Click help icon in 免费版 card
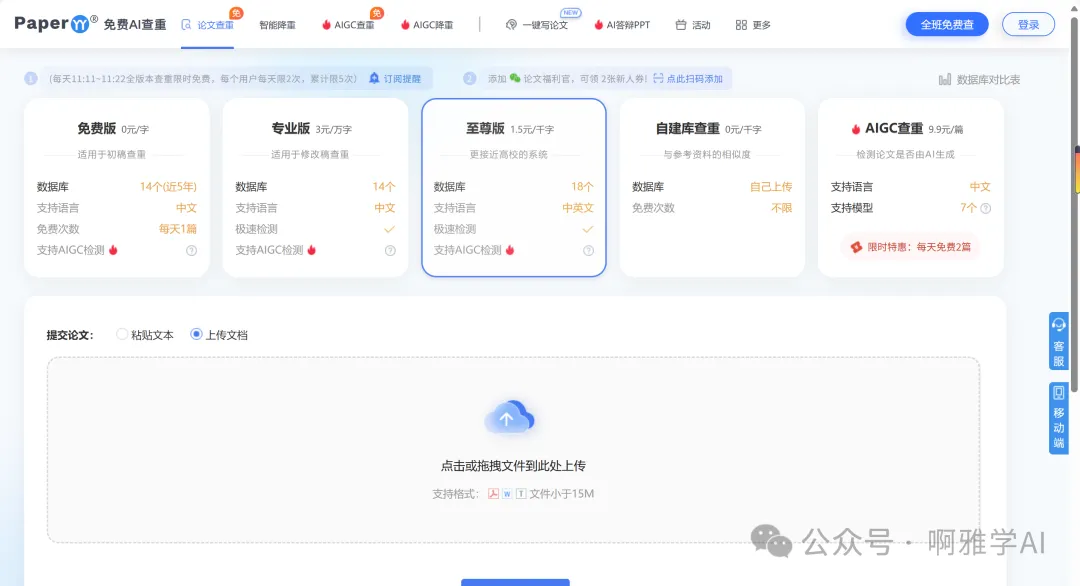Screen dimensions: 1080x586 point(191,250)
